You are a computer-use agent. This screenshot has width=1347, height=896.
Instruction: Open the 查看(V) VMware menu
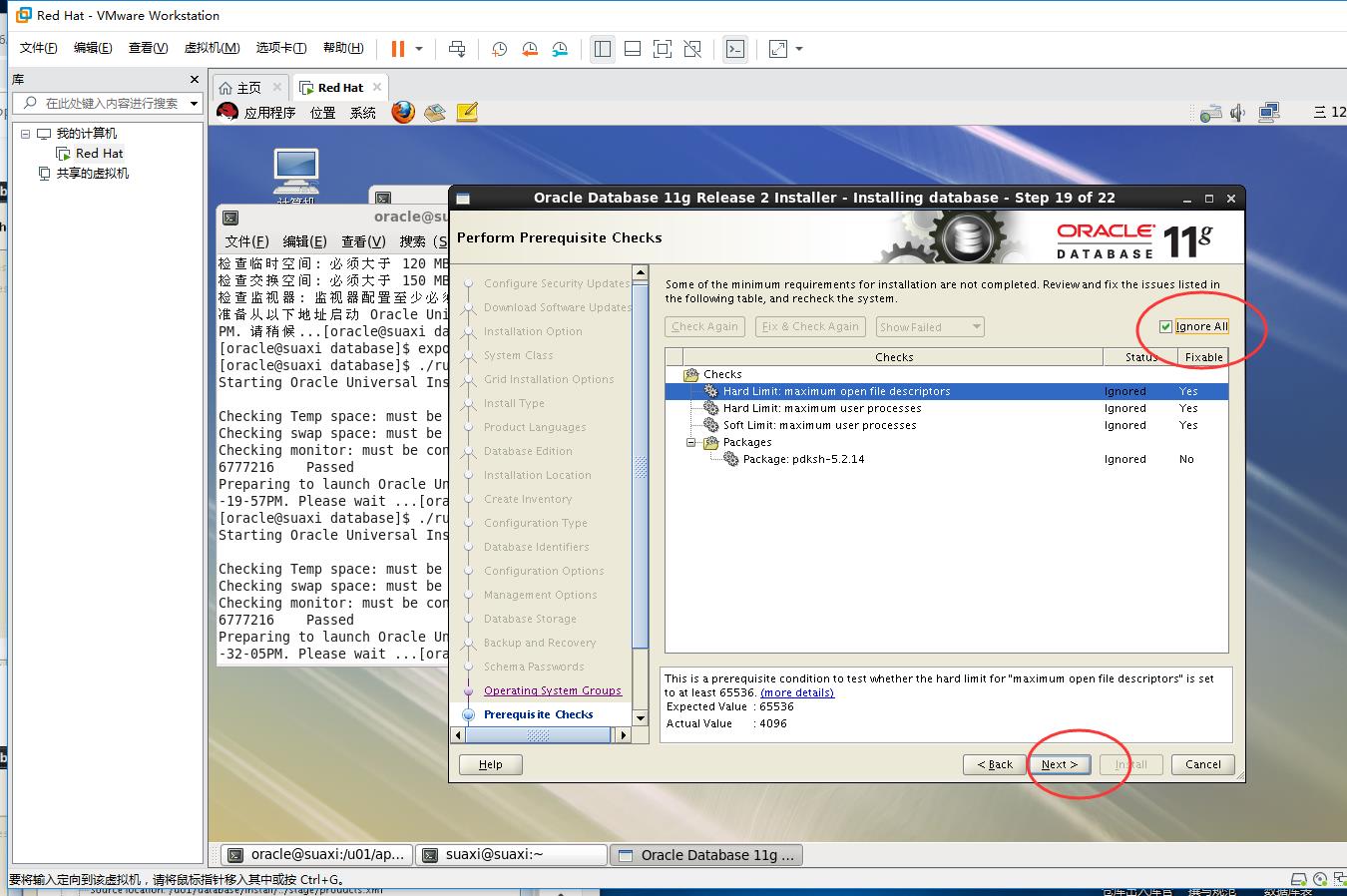pos(148,48)
